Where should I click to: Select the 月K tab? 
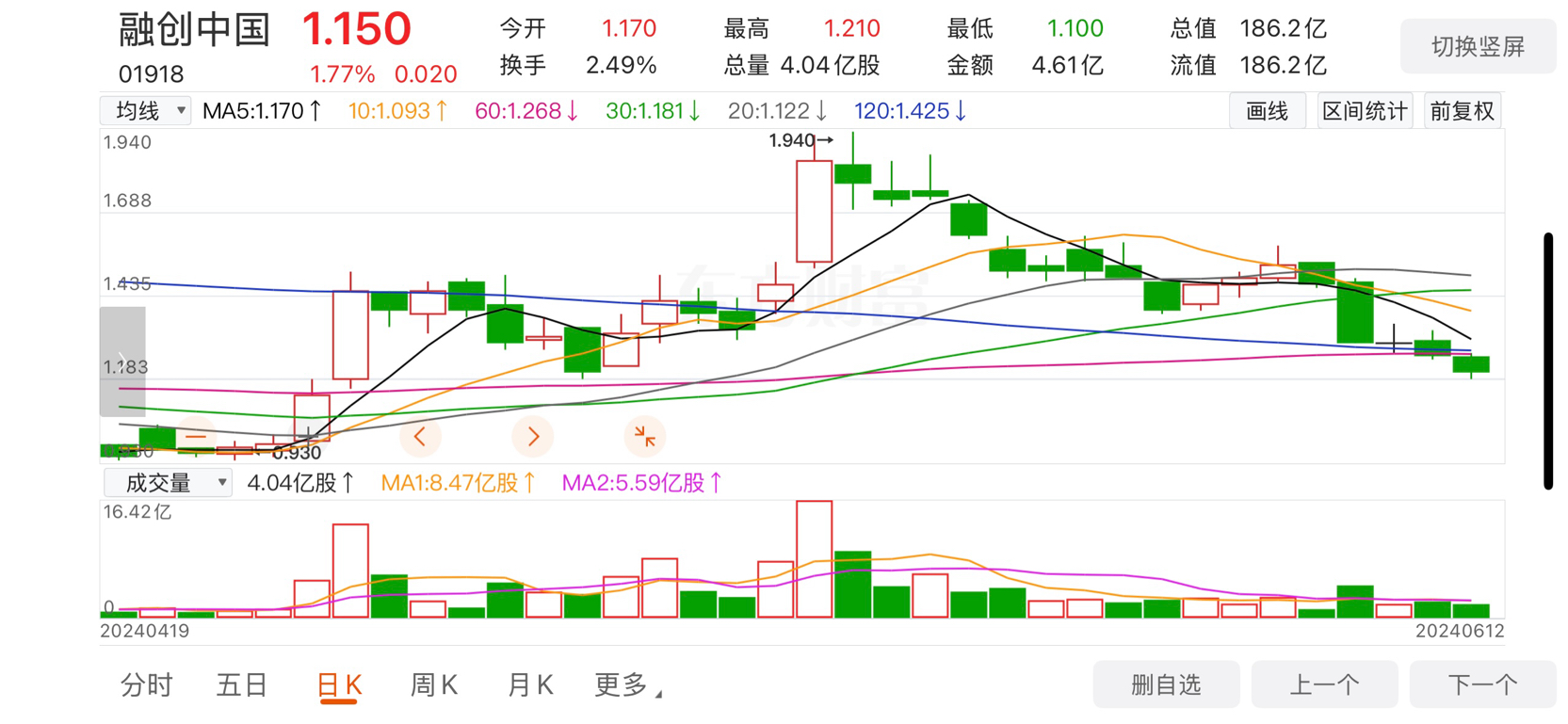point(530,685)
